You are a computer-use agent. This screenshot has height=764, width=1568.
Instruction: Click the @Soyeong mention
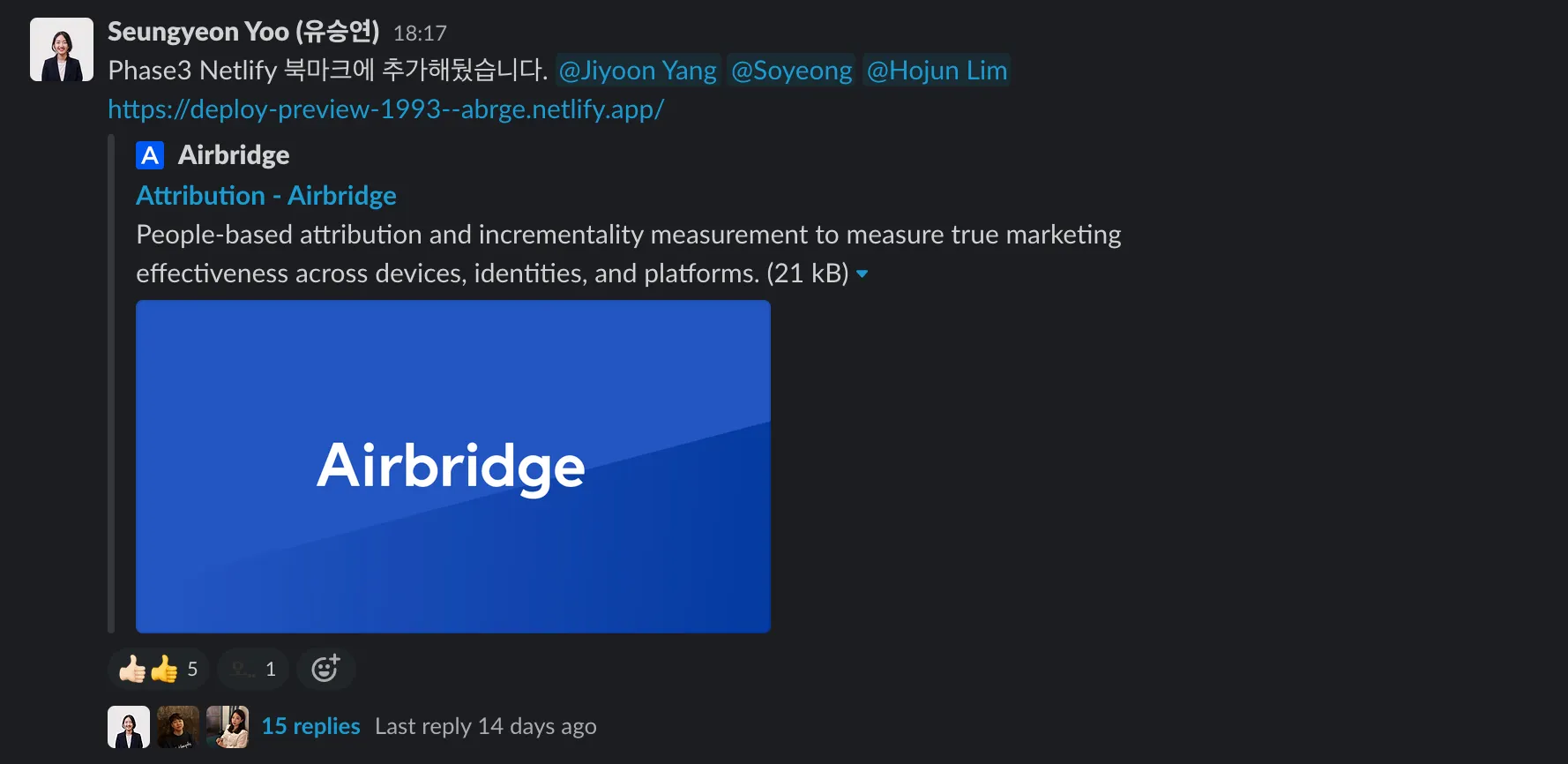(x=791, y=71)
